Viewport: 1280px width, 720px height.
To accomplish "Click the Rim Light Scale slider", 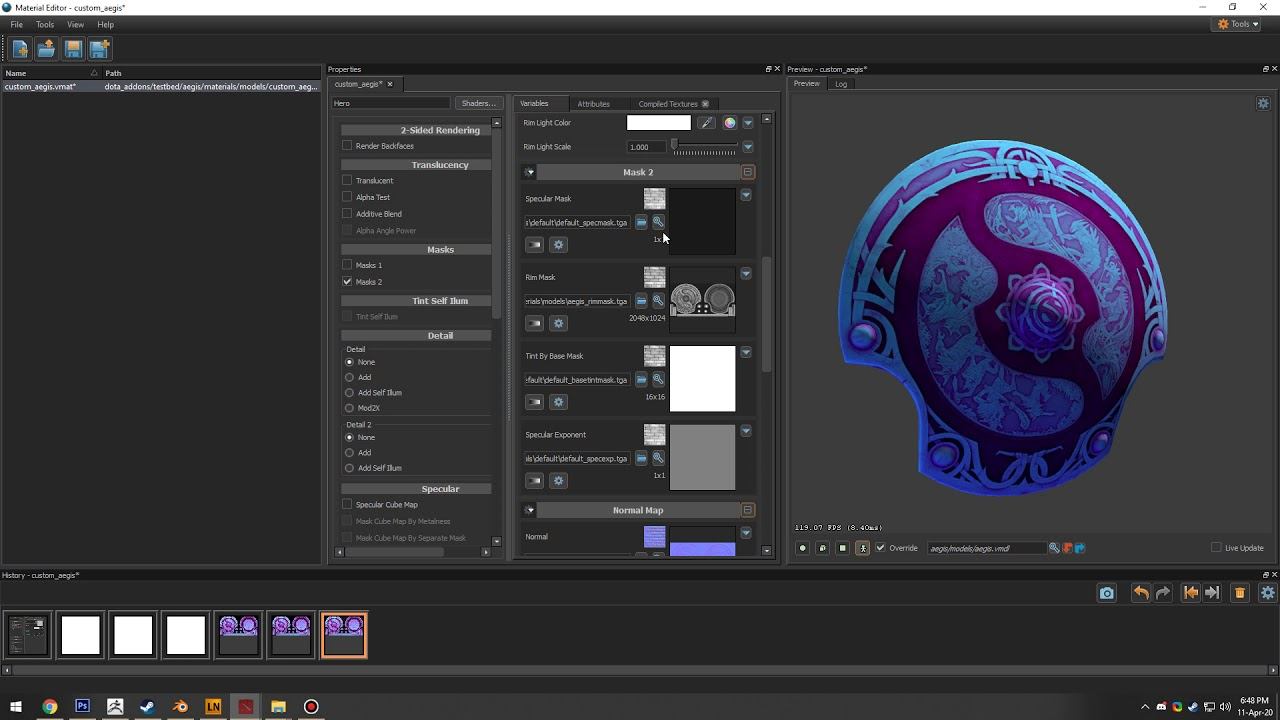I will pos(704,147).
